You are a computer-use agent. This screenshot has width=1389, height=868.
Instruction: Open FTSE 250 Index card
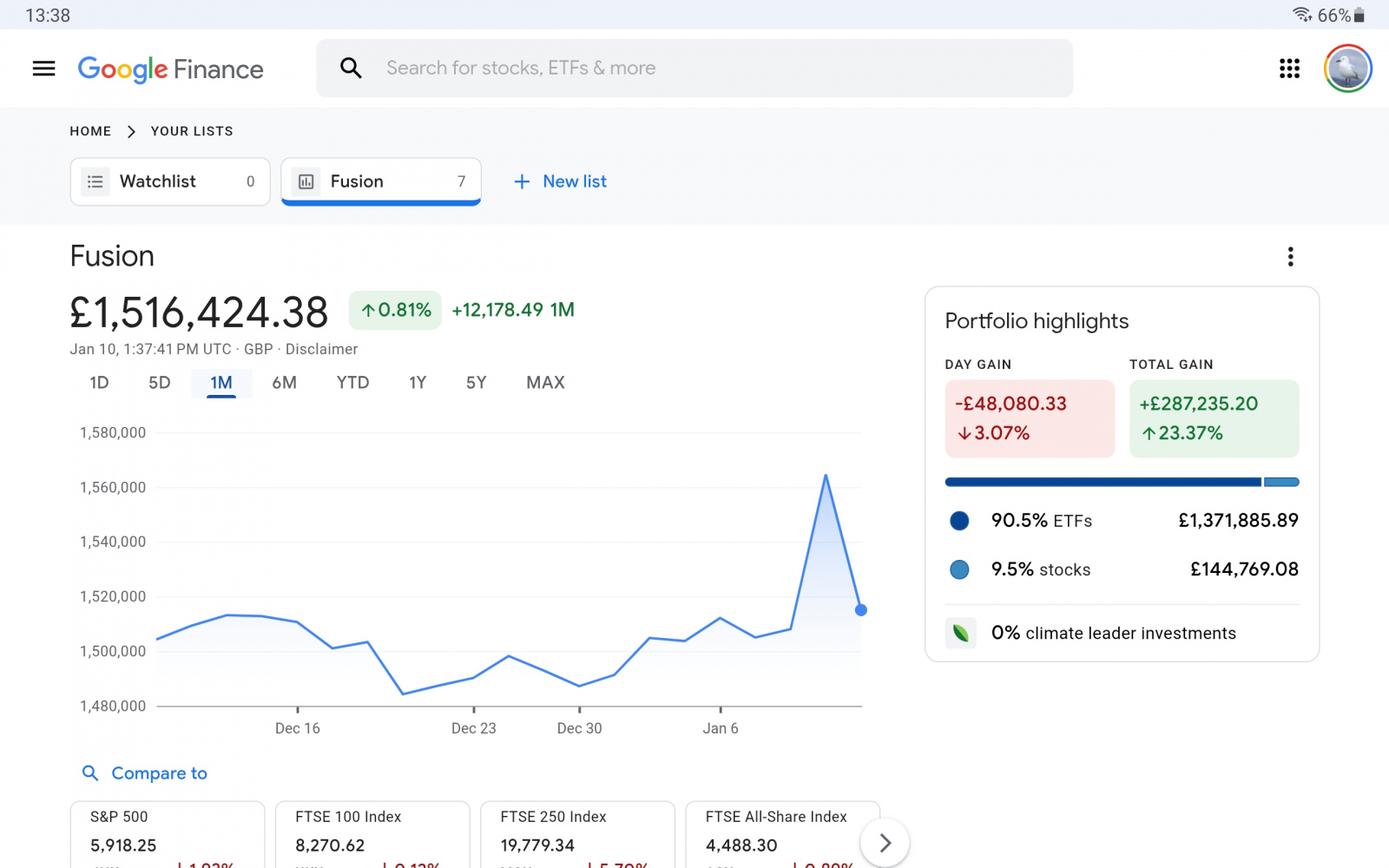tap(577, 834)
